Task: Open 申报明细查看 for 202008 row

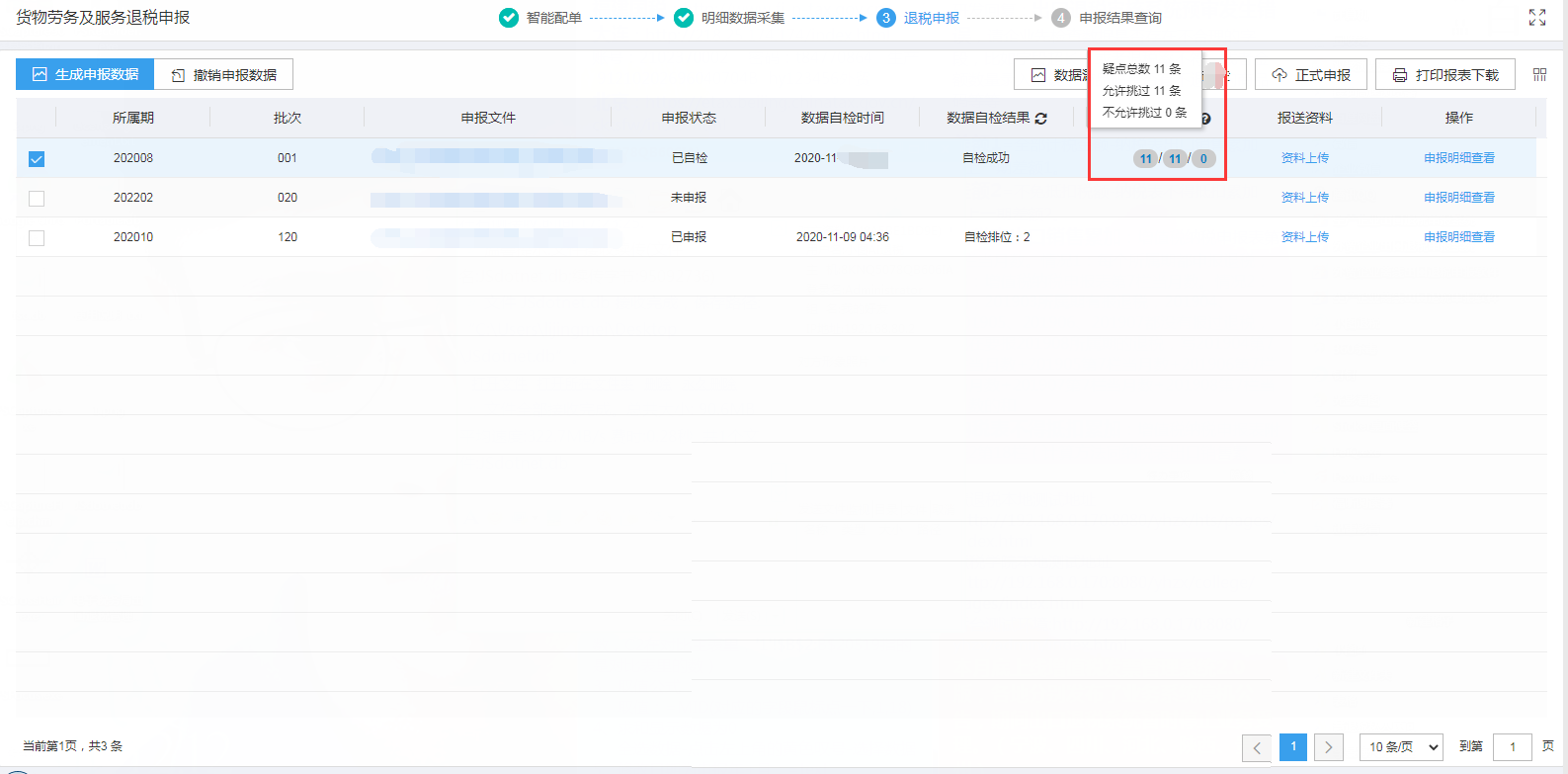Action: (x=1459, y=158)
